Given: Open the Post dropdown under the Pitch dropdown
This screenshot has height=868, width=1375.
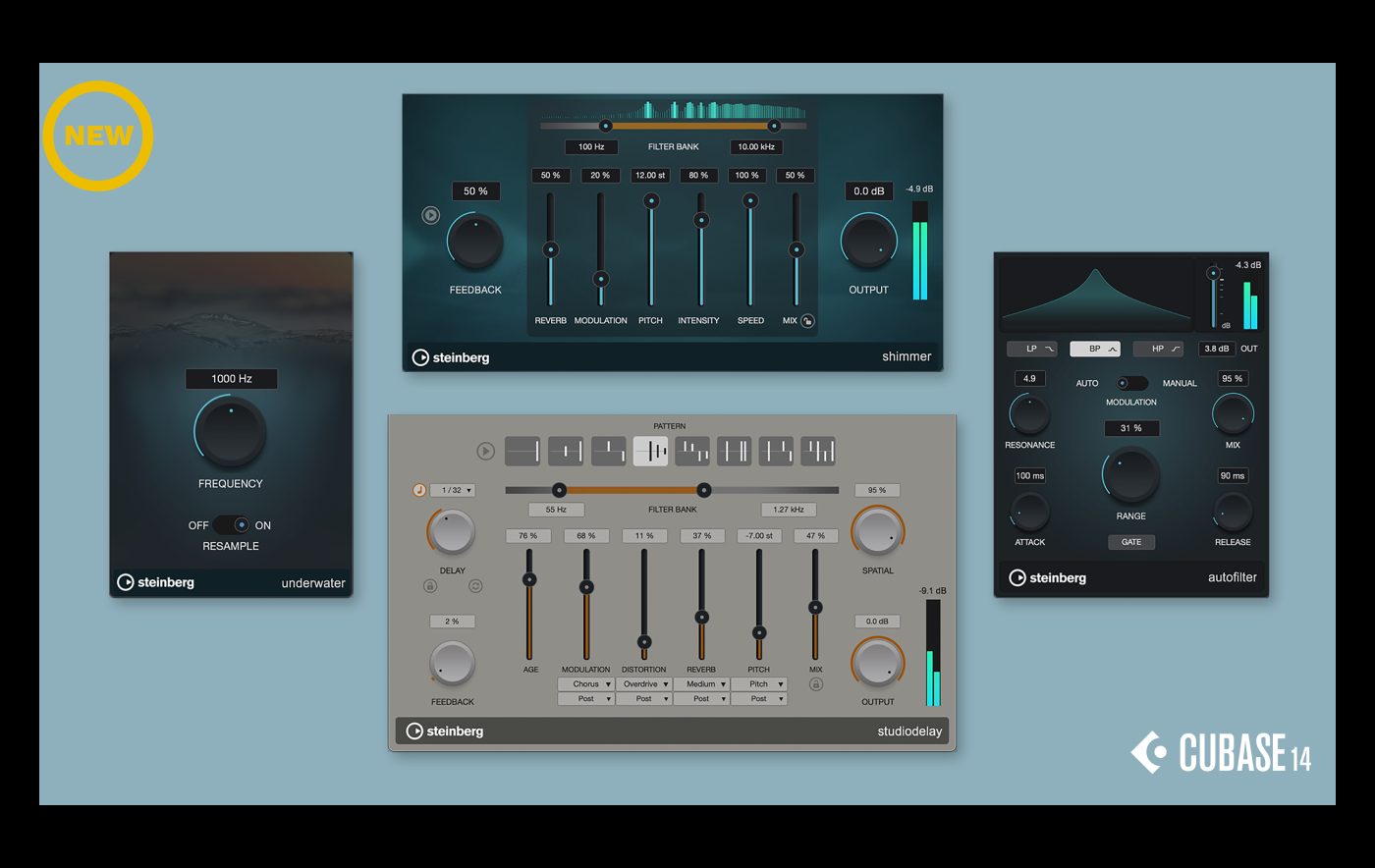Looking at the screenshot, I should point(759,699).
